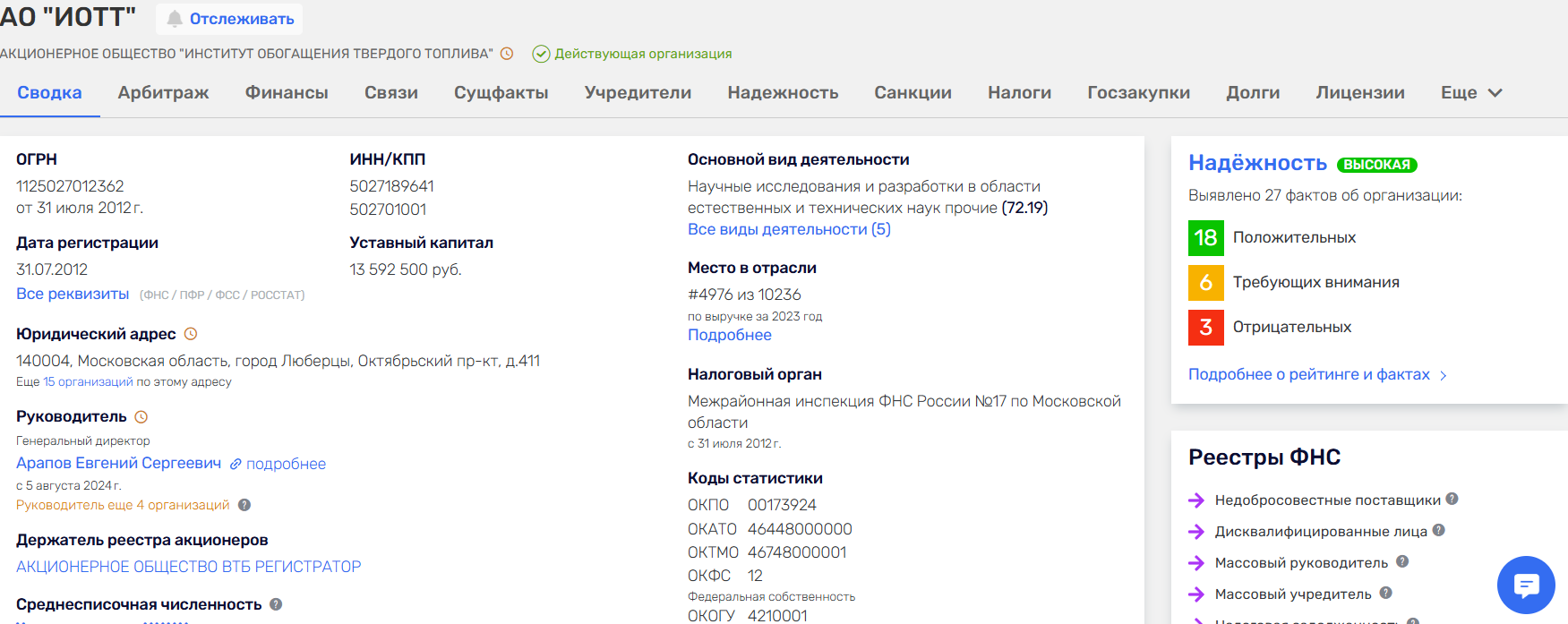The width and height of the screenshot is (1568, 624).
Task: Open director Арапов Евгений Сергеевич link
Action: 119,463
